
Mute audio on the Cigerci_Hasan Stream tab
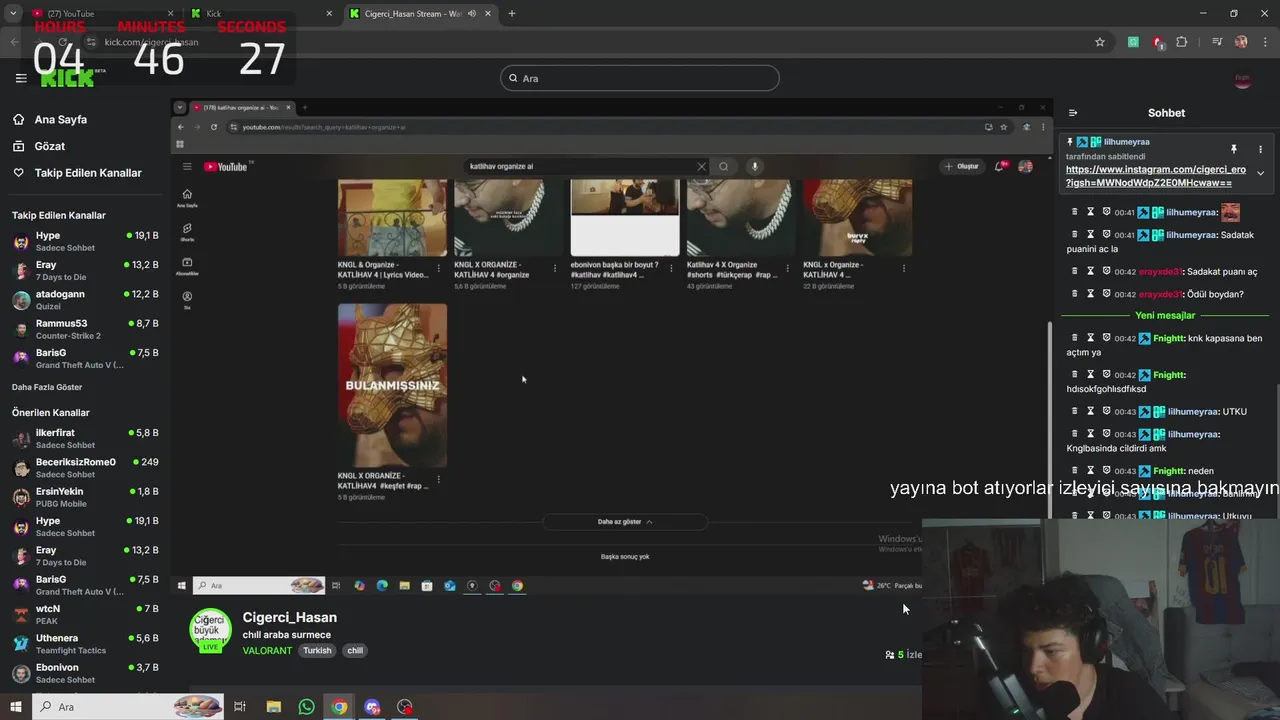(x=473, y=14)
